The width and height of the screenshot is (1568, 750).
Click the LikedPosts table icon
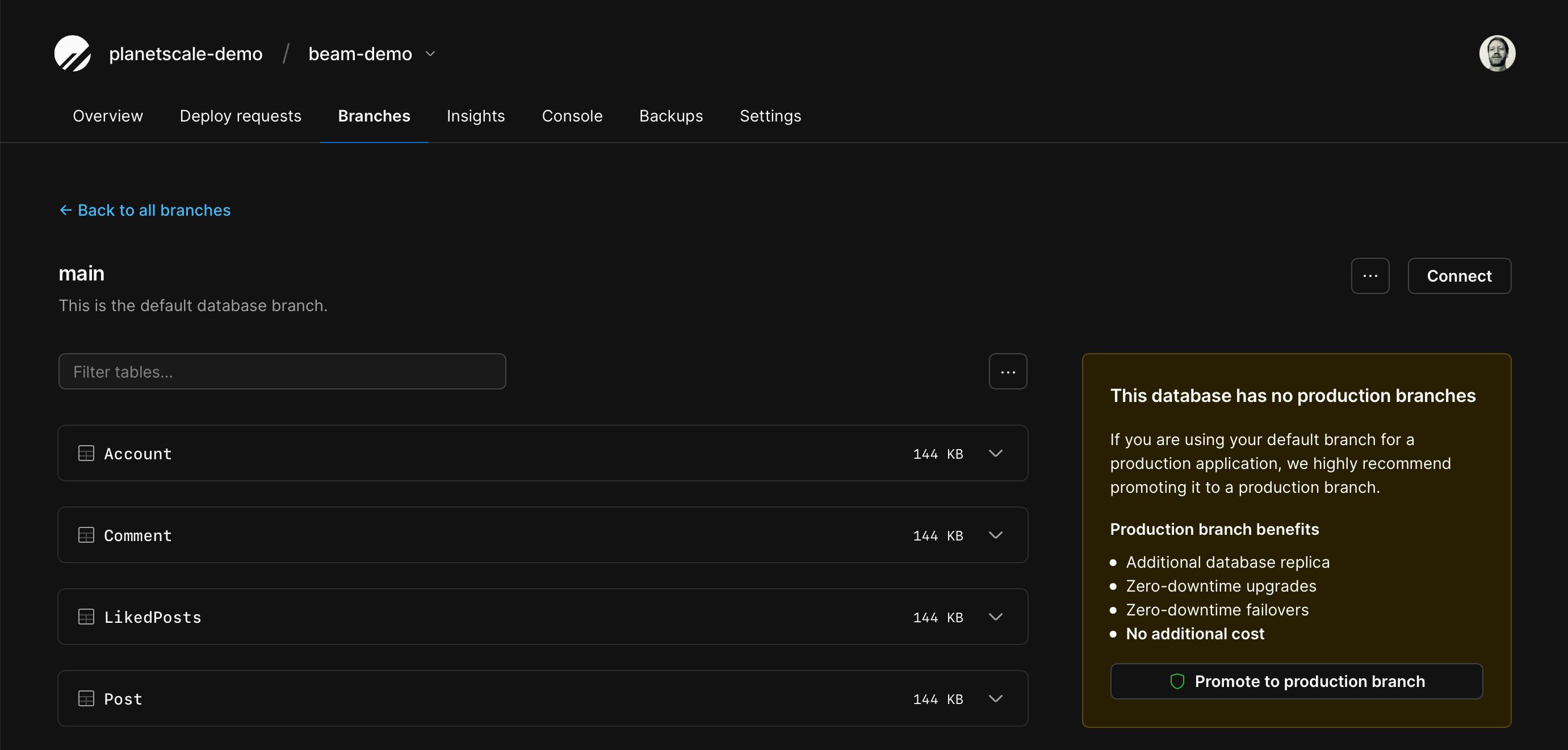[86, 617]
